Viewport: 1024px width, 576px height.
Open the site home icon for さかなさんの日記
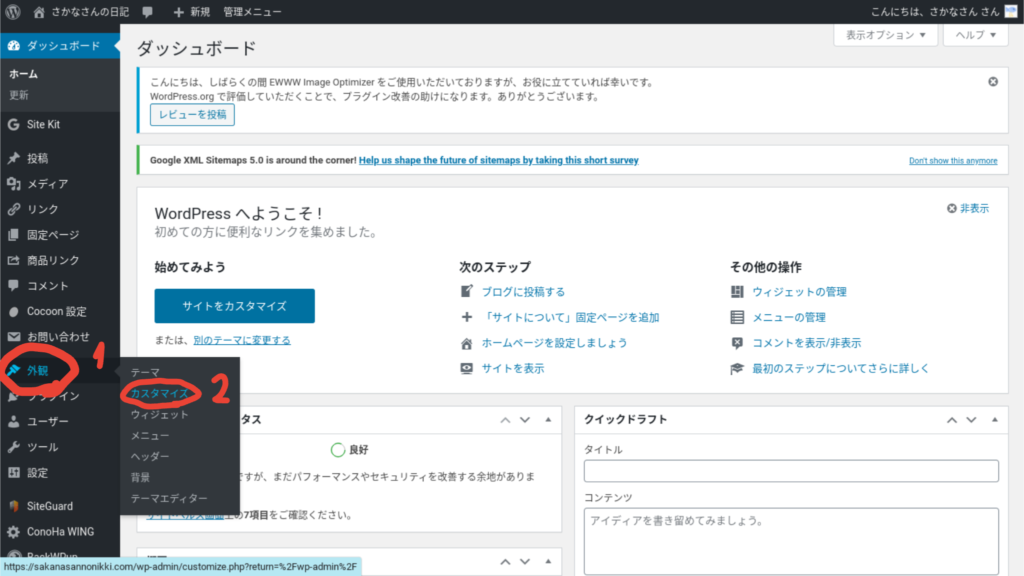click(39, 12)
